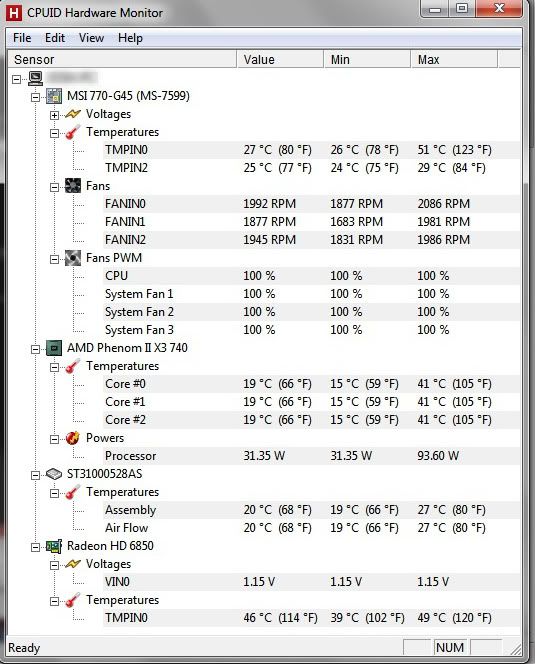Click the red CPUID H title bar icon
The width and height of the screenshot is (535, 664).
click(14, 13)
